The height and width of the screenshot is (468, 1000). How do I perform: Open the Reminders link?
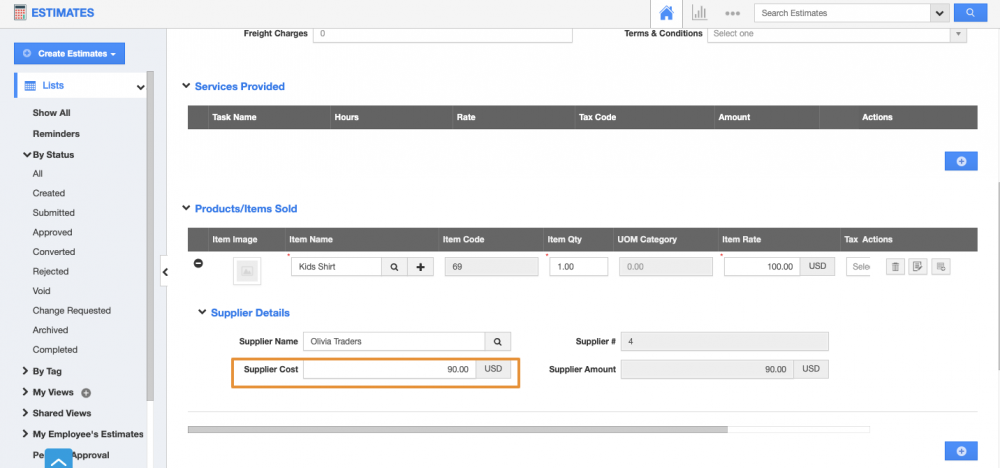(x=56, y=133)
